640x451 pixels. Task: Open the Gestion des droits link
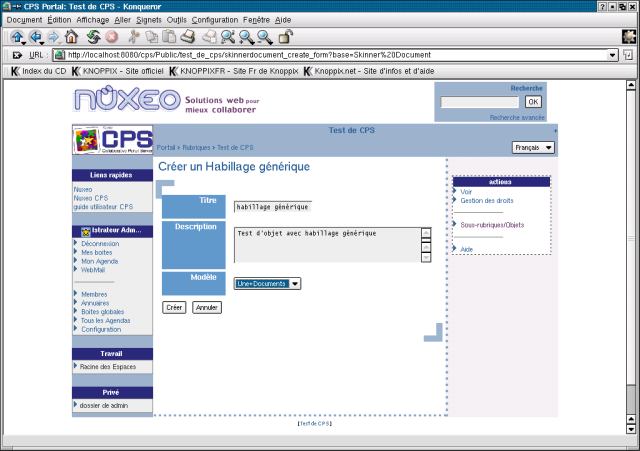coord(486,200)
